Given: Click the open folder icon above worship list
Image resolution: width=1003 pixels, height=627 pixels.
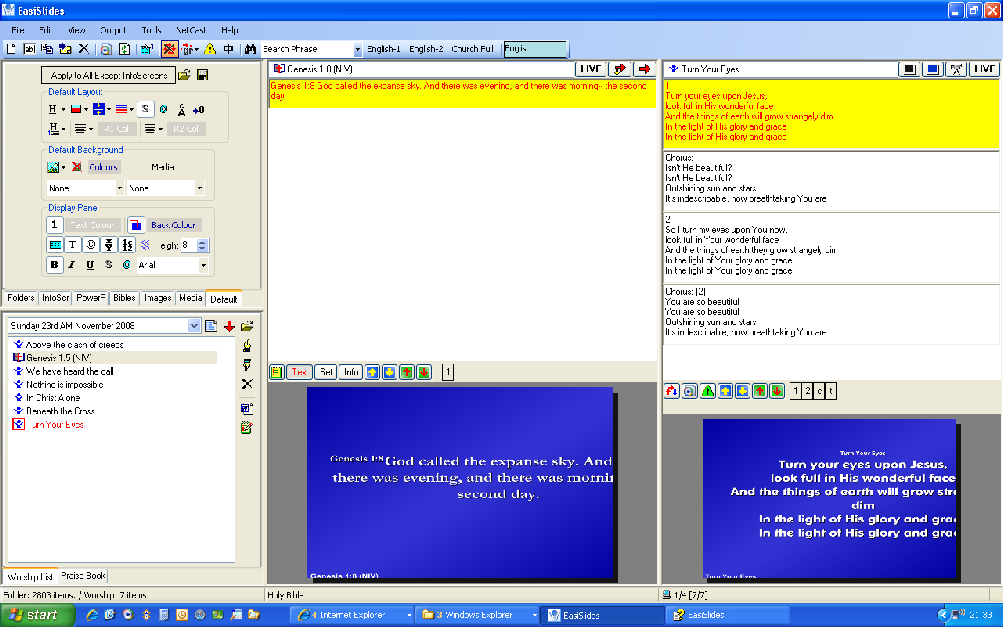Looking at the screenshot, I should click(x=247, y=326).
